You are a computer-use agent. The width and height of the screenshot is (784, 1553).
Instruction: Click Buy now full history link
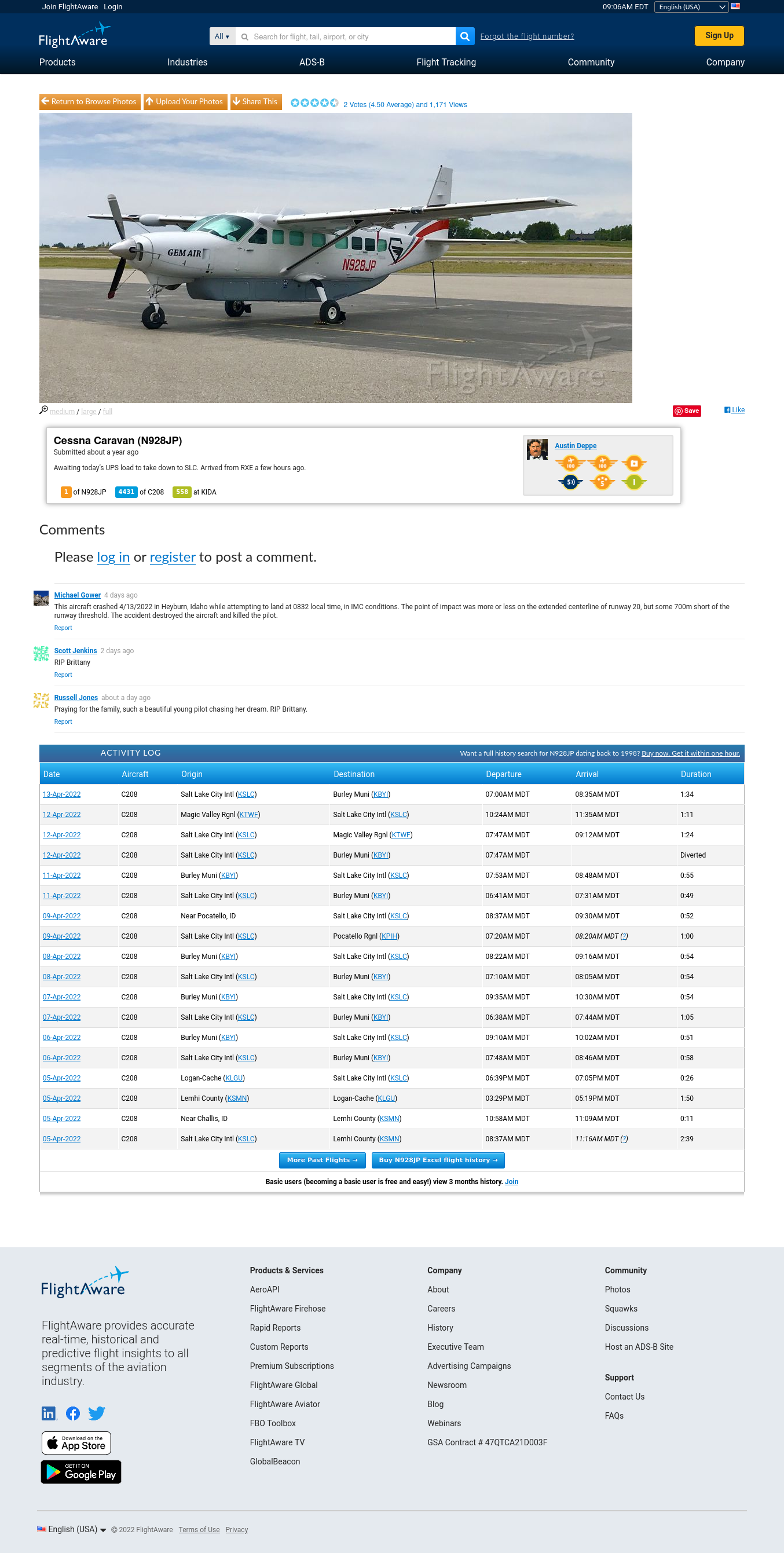(691, 753)
